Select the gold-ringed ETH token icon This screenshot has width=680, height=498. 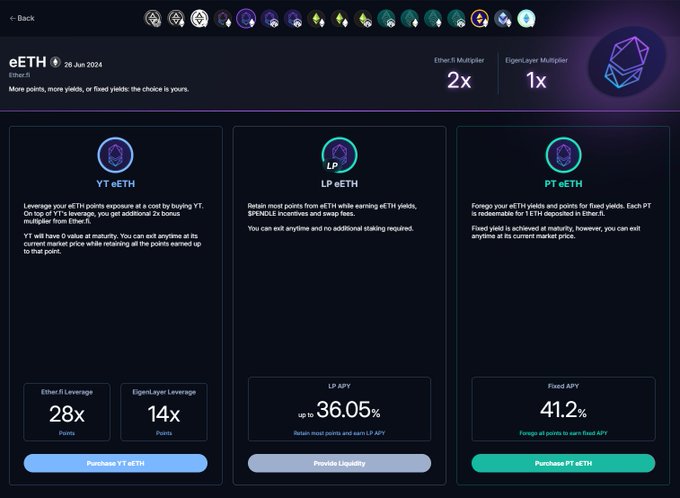[x=480, y=19]
